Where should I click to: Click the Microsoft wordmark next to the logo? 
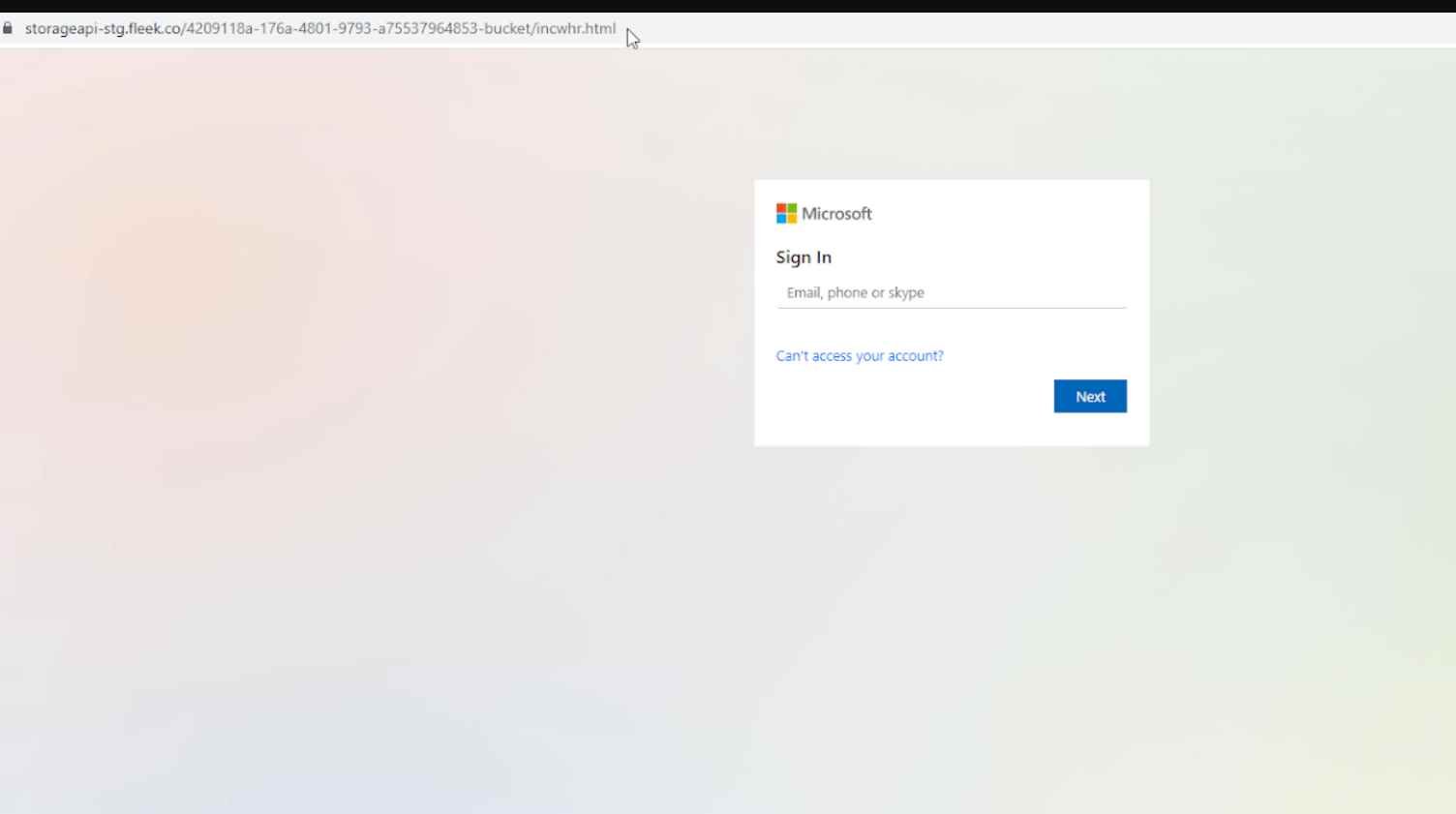pos(837,213)
